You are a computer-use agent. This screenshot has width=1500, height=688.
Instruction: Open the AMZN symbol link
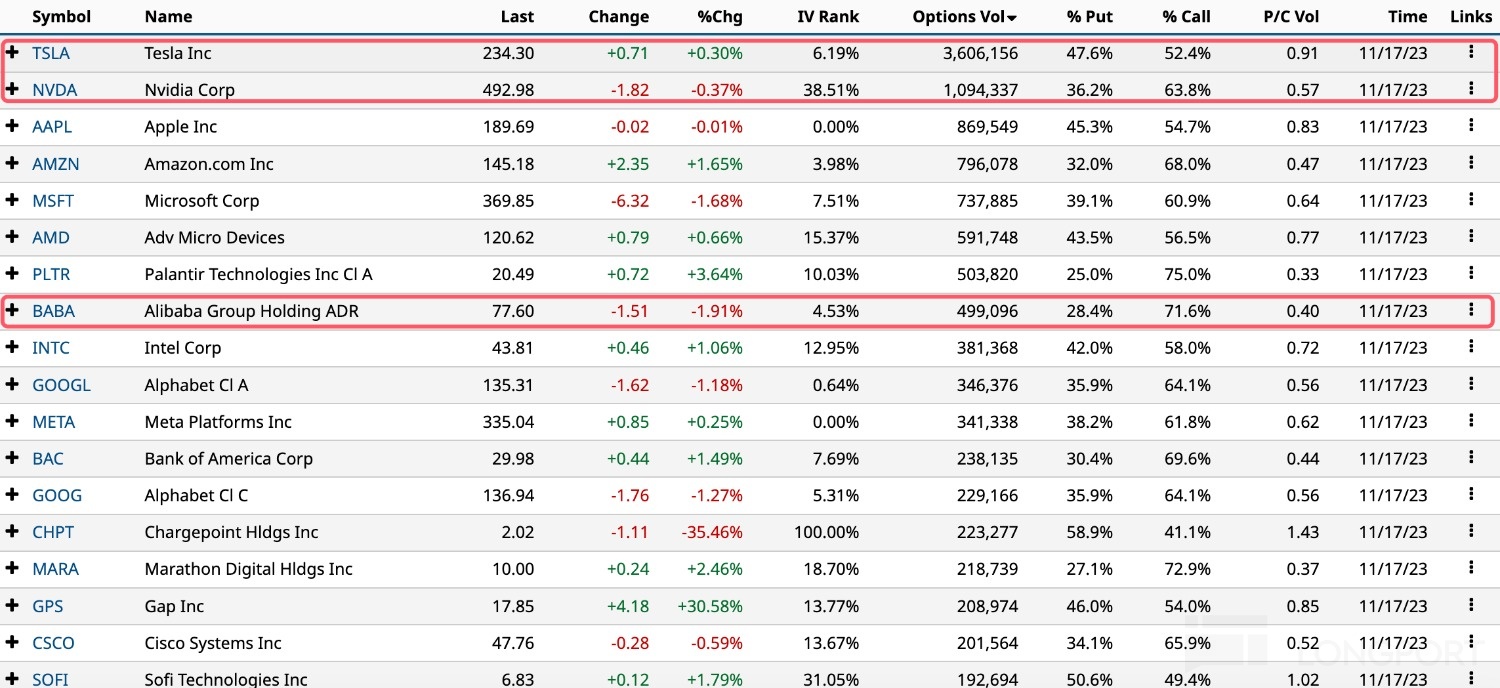click(x=56, y=164)
